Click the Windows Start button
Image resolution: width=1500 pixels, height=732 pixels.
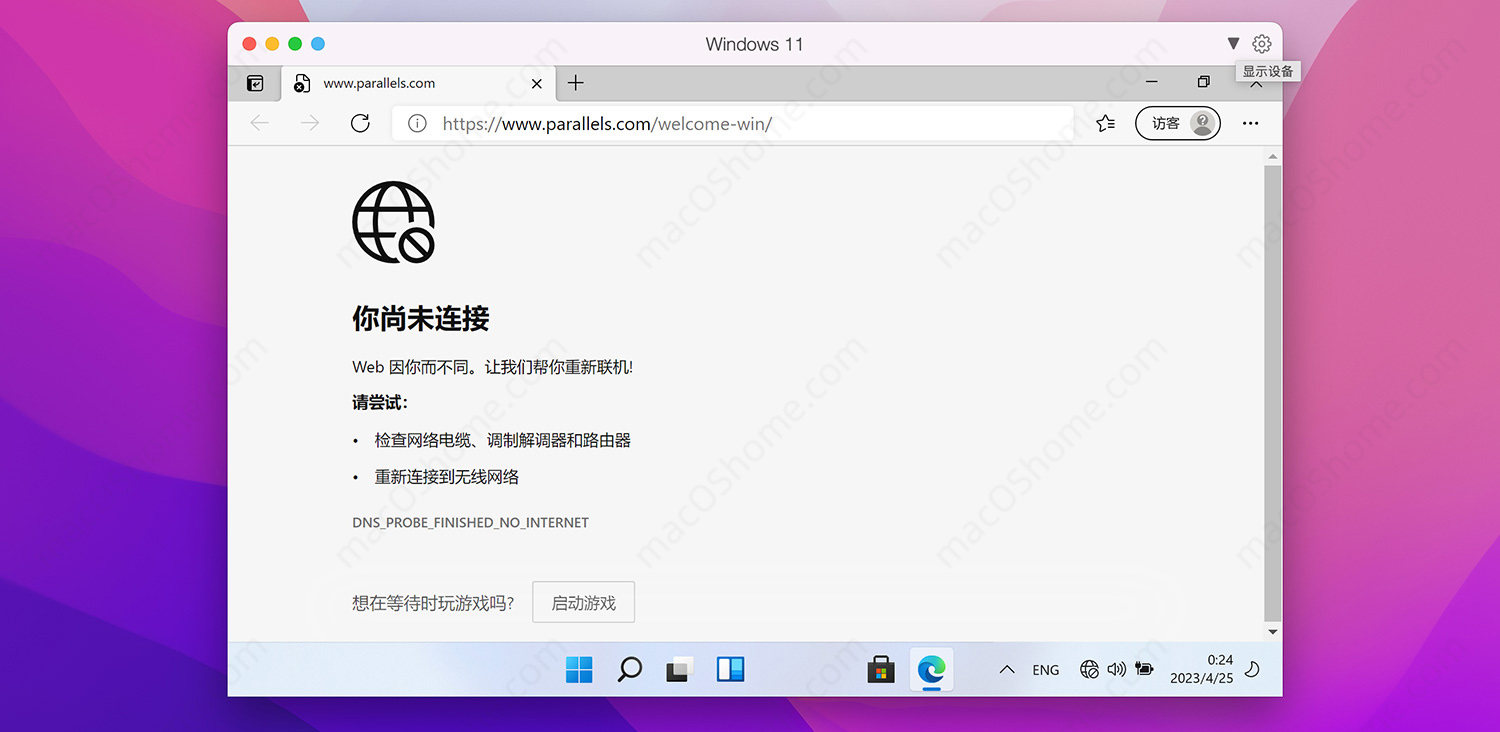[579, 669]
